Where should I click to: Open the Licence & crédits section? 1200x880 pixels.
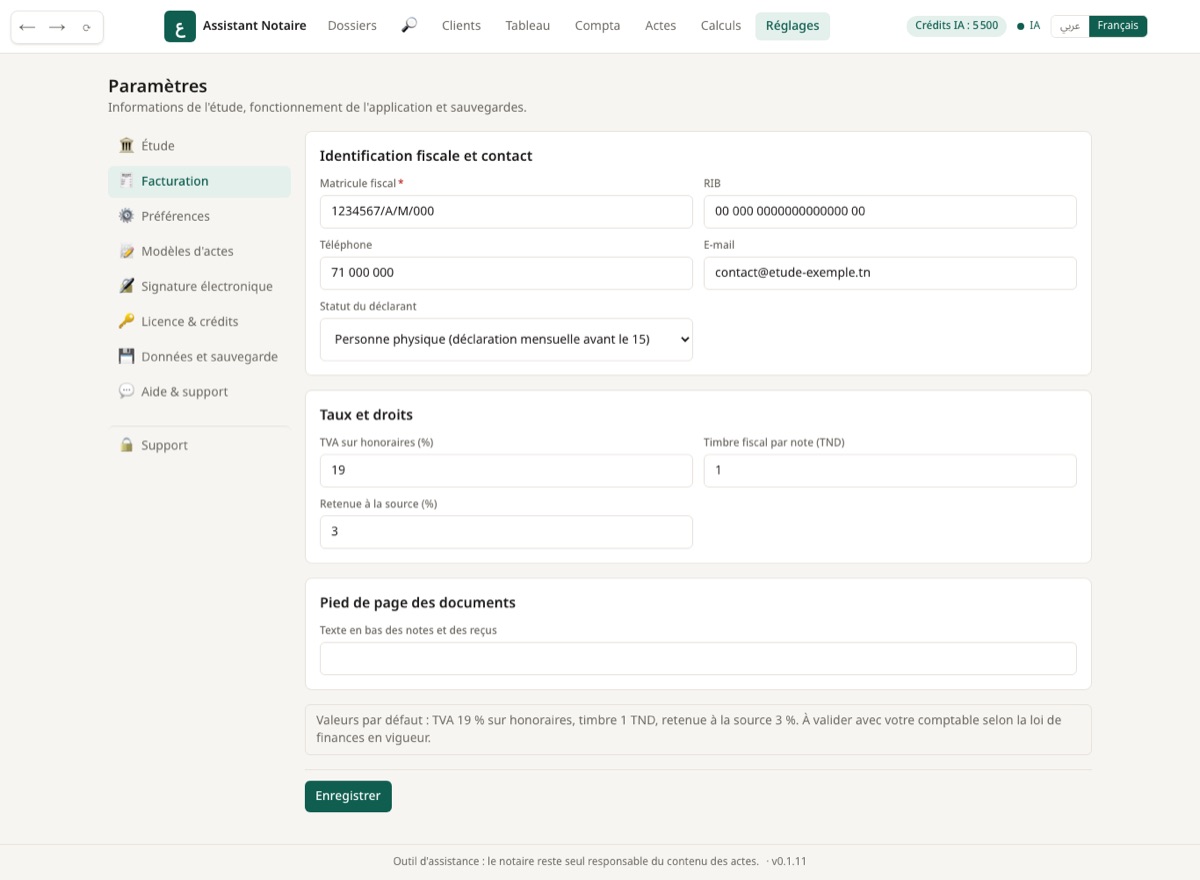pyautogui.click(x=199, y=321)
